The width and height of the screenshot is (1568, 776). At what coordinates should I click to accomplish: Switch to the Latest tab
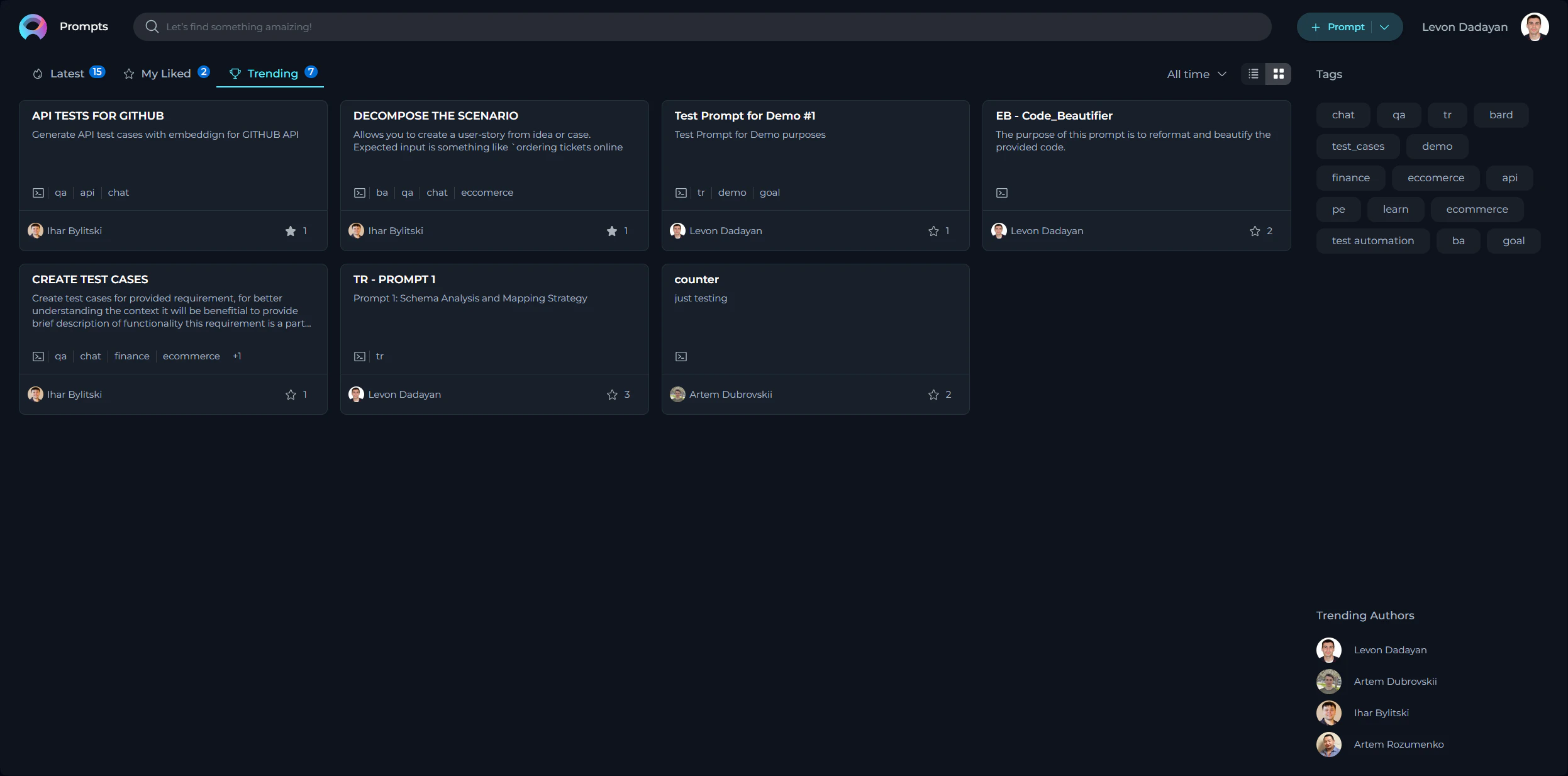68,73
